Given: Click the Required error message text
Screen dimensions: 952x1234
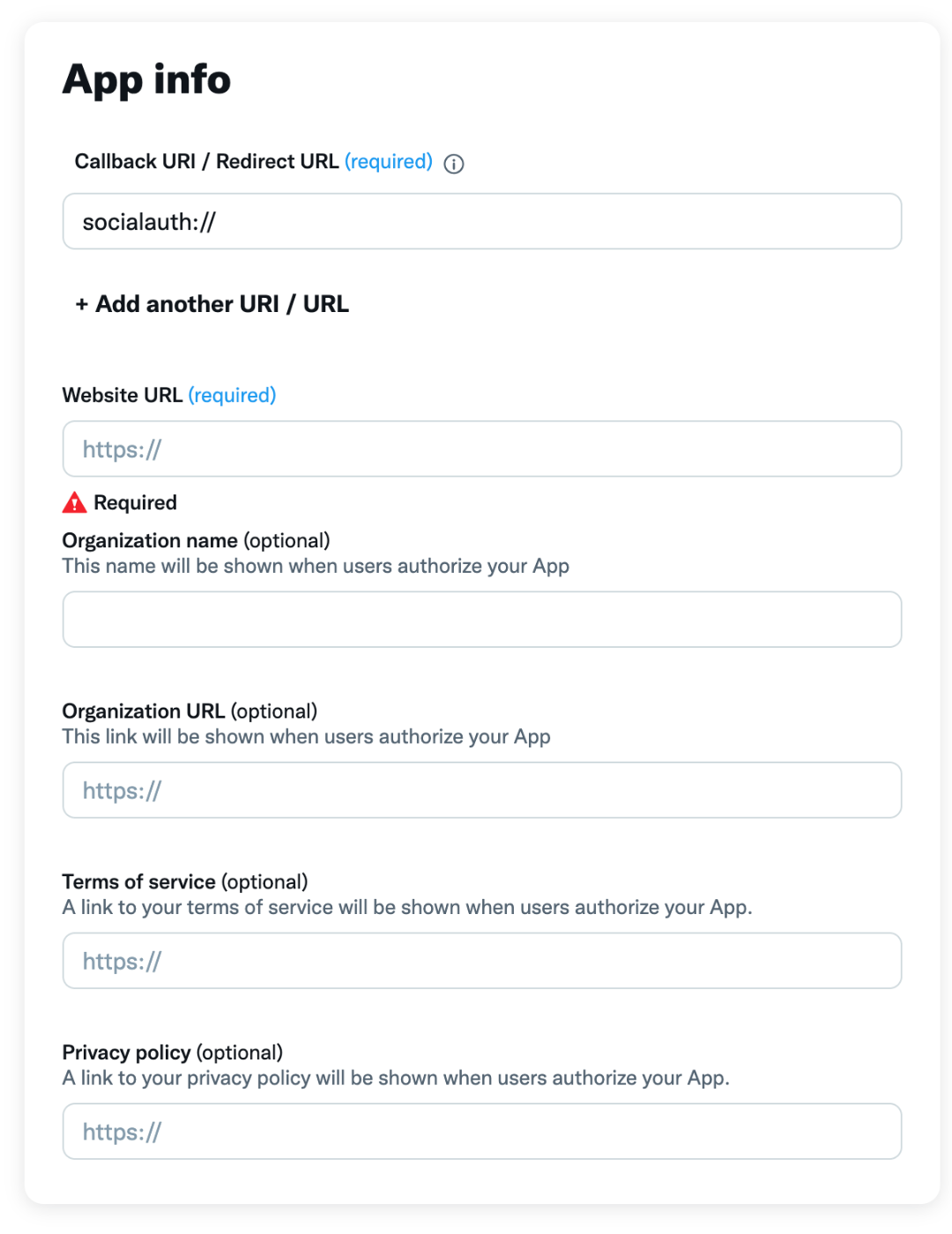Looking at the screenshot, I should pos(135,502).
